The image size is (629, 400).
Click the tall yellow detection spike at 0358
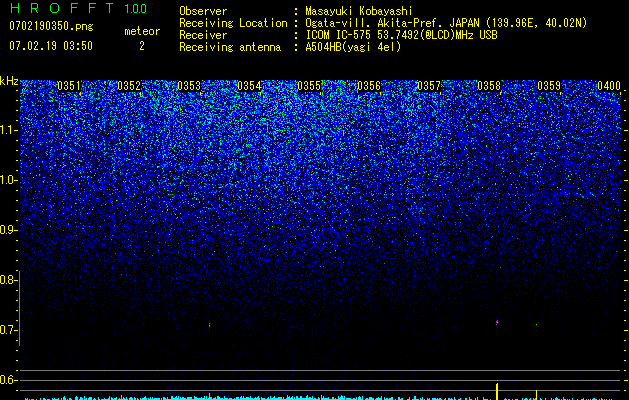pyautogui.click(x=497, y=391)
